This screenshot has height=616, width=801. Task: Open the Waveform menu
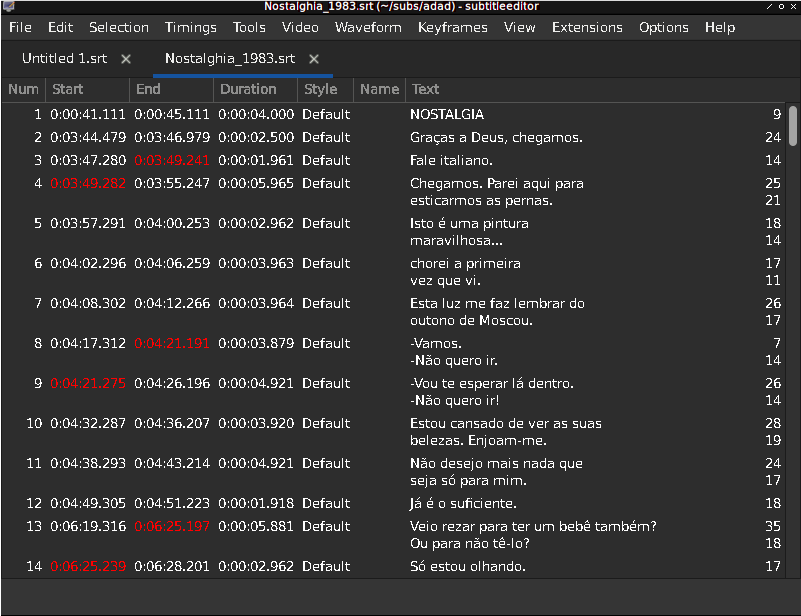(x=368, y=27)
